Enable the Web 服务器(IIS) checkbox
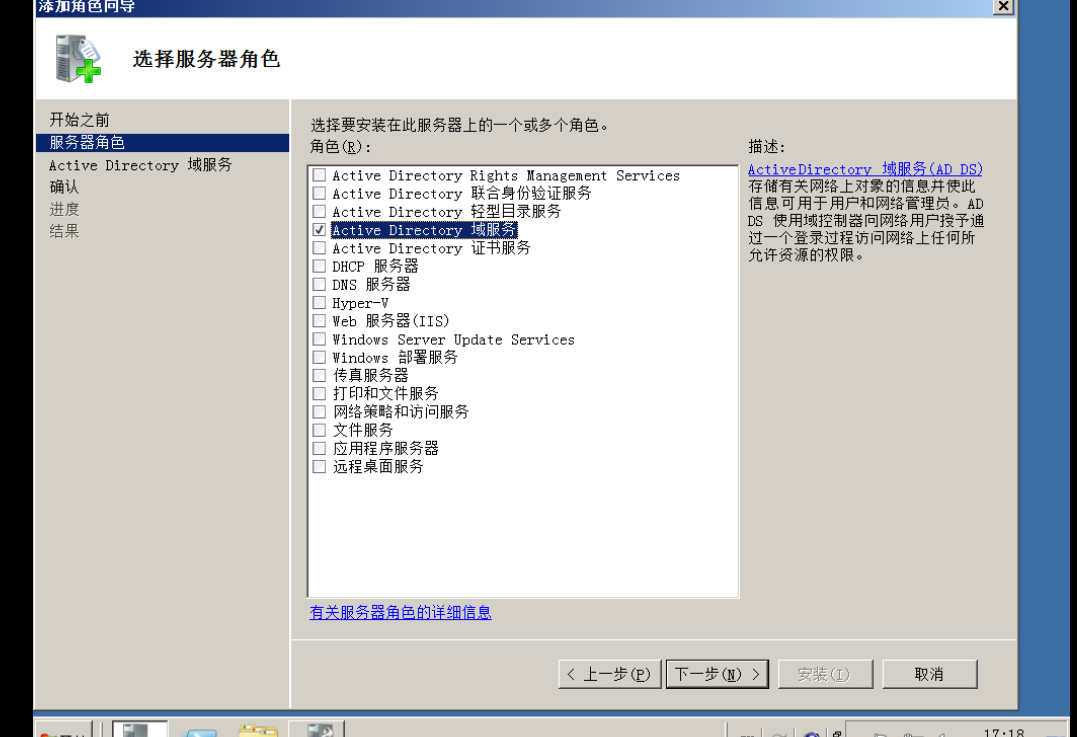The image size is (1077, 737). [319, 321]
